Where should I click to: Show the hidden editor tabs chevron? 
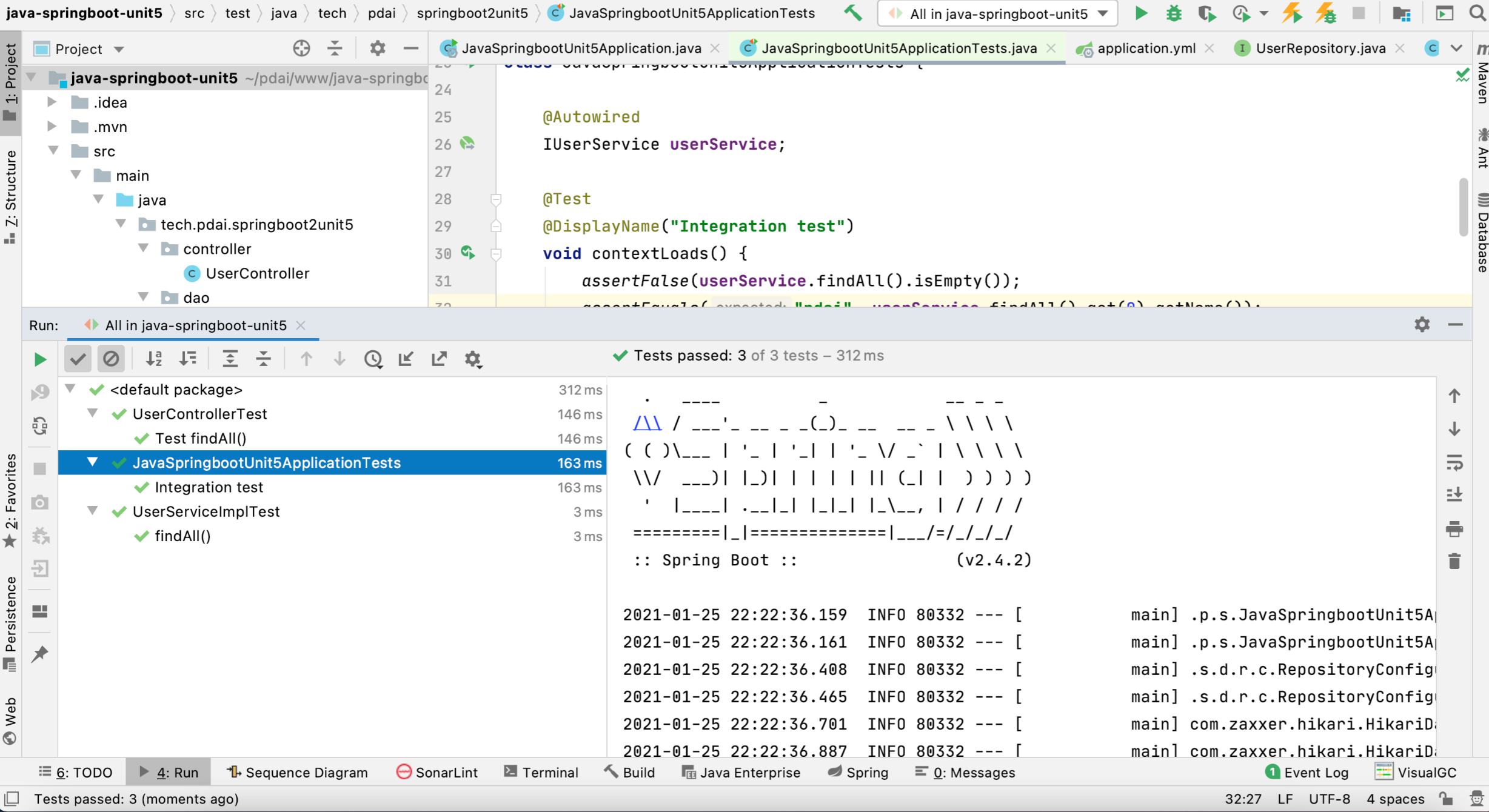coord(1456,48)
